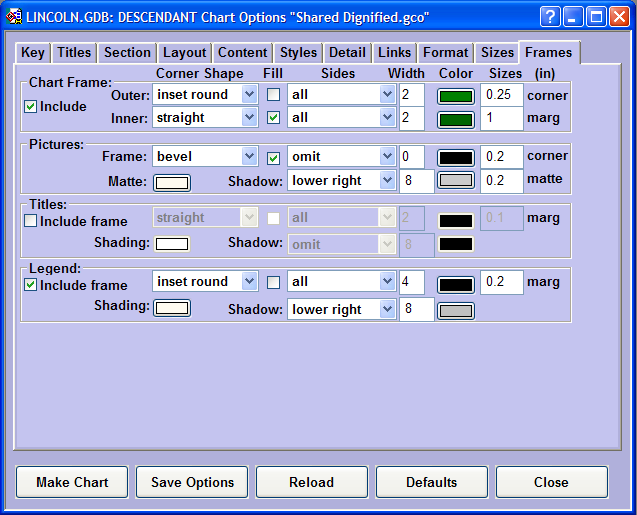This screenshot has width=637, height=515.
Task: Click the help question mark icon in title bar
Action: (x=551, y=17)
